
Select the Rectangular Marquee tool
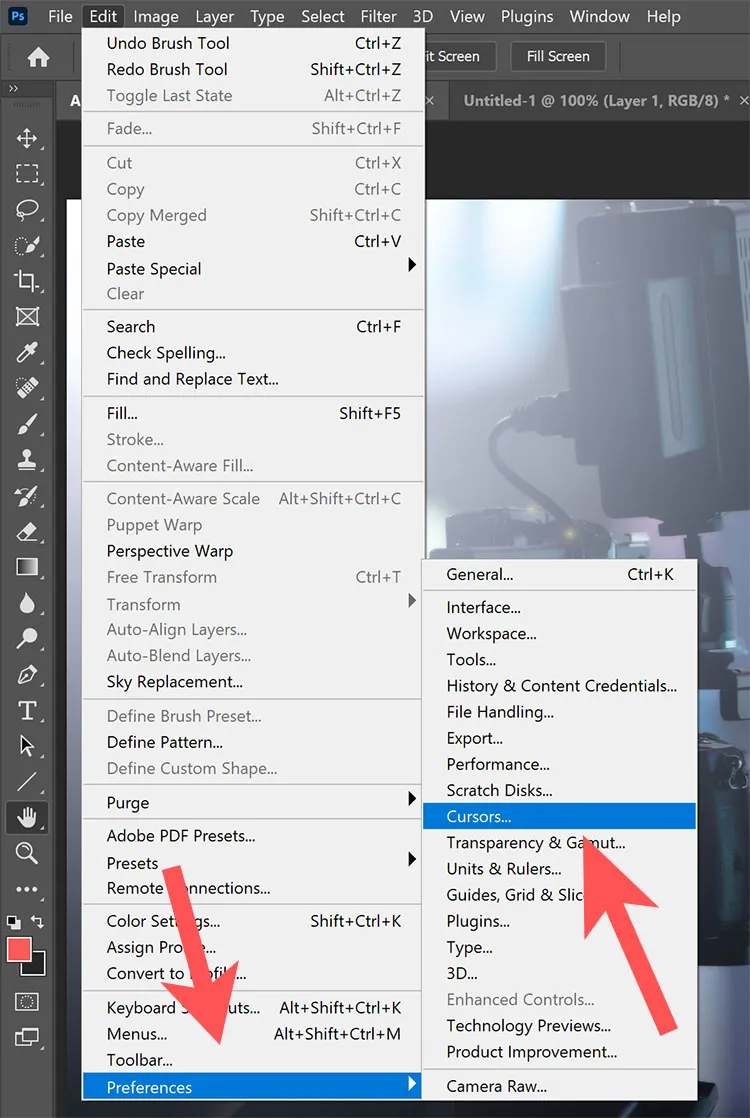(x=27, y=173)
